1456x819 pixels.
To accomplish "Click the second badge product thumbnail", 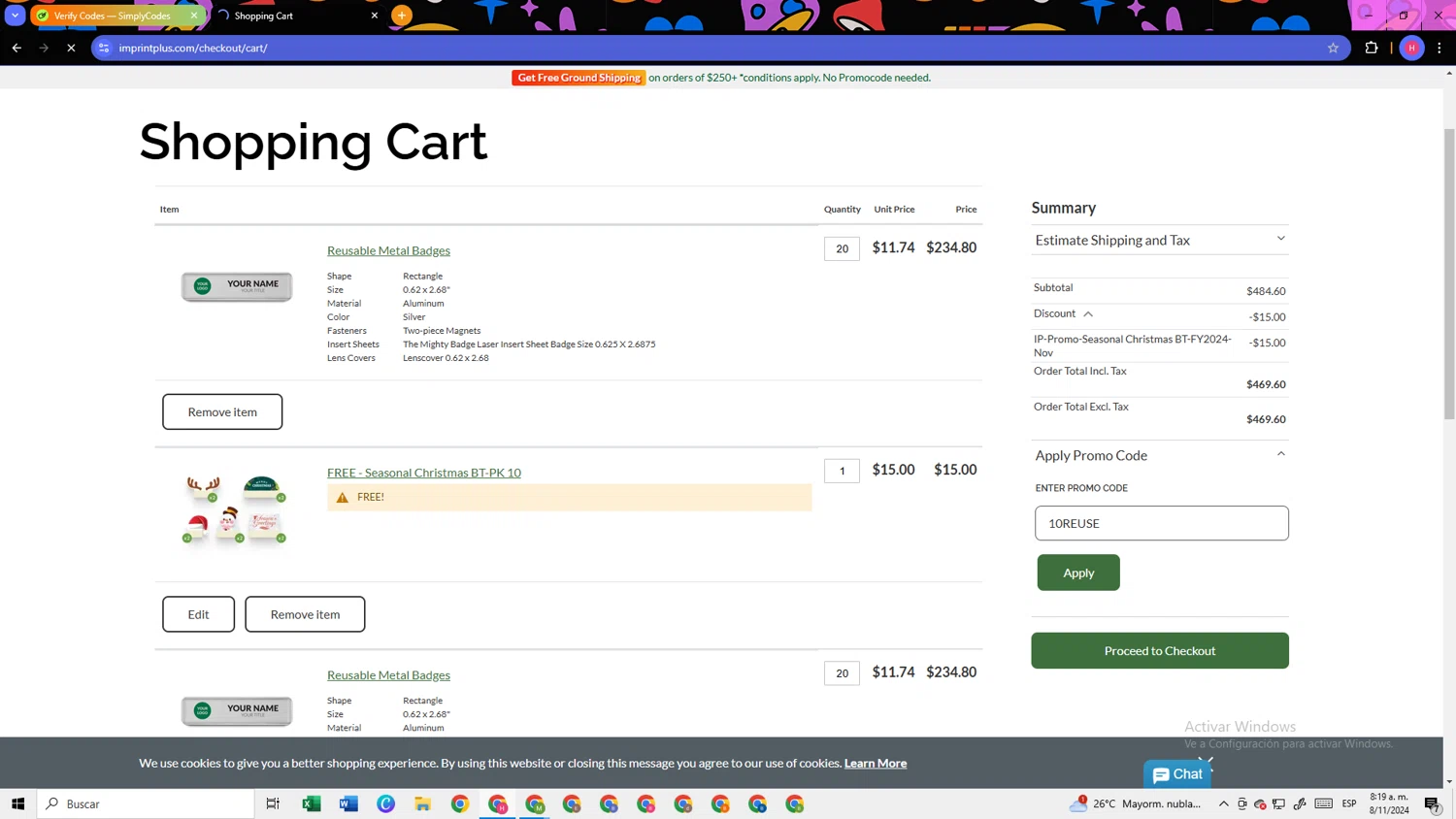I will coord(237,710).
